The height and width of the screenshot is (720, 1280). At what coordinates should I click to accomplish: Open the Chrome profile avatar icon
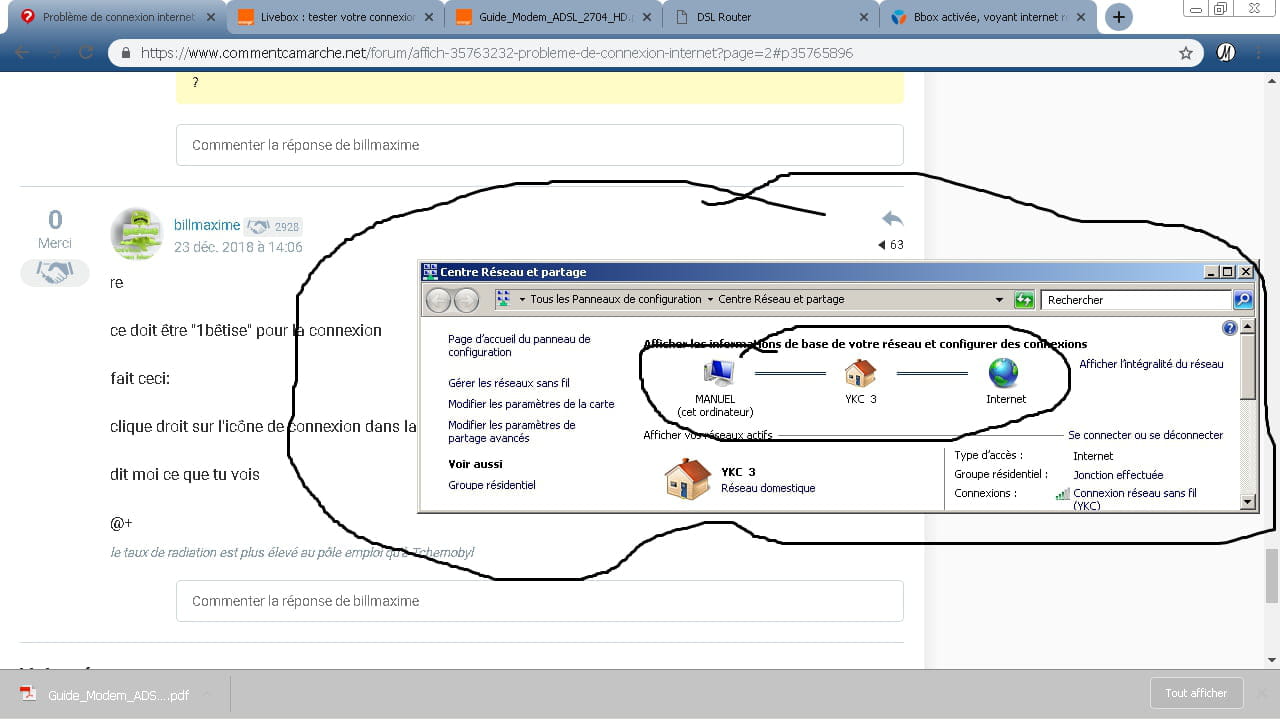pos(1225,53)
